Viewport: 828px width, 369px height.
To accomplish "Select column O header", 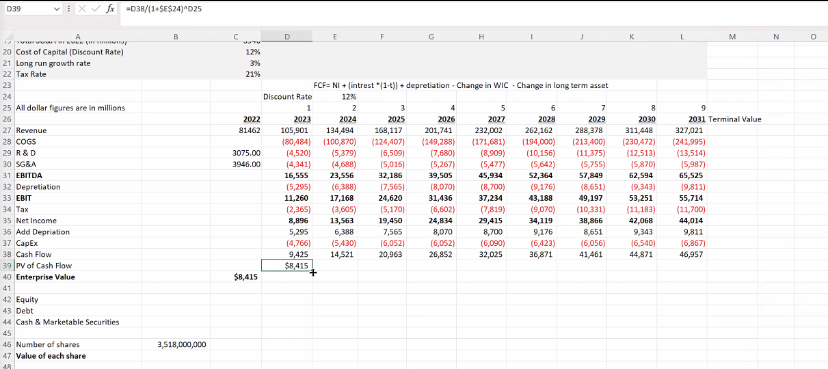I will (x=814, y=36).
